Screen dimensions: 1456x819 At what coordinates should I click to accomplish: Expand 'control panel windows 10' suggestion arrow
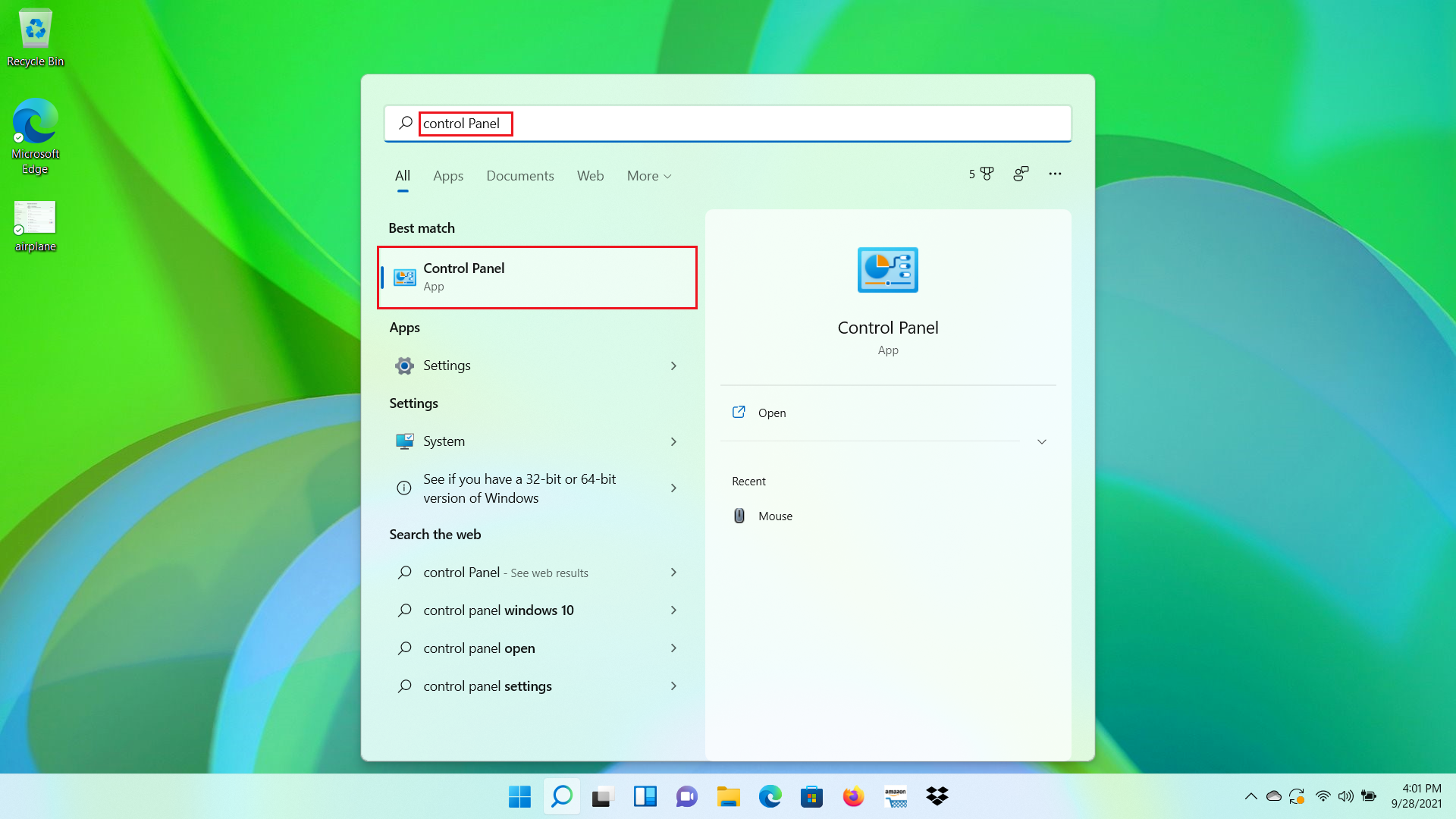tap(673, 610)
